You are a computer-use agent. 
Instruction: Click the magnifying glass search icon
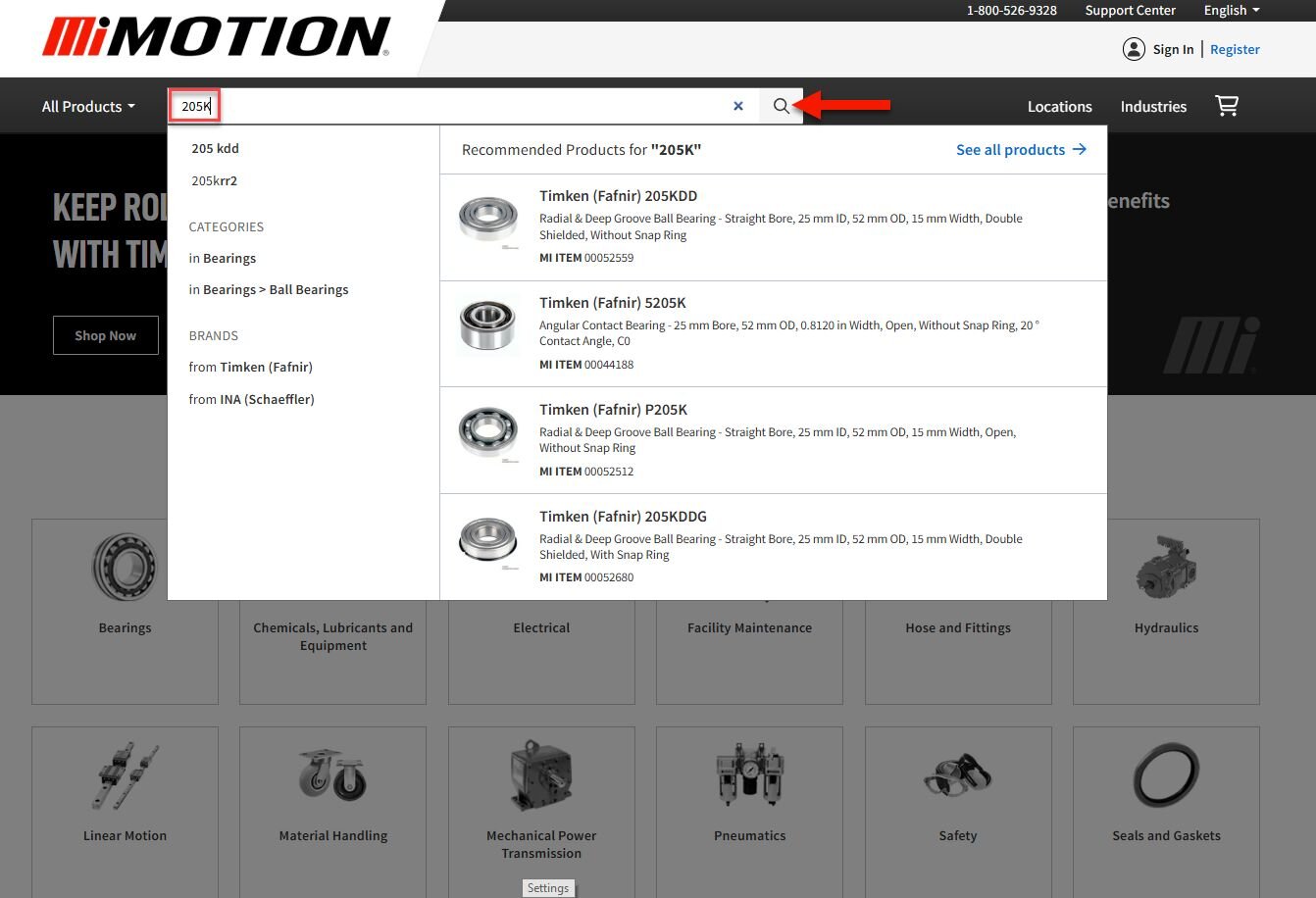click(781, 106)
